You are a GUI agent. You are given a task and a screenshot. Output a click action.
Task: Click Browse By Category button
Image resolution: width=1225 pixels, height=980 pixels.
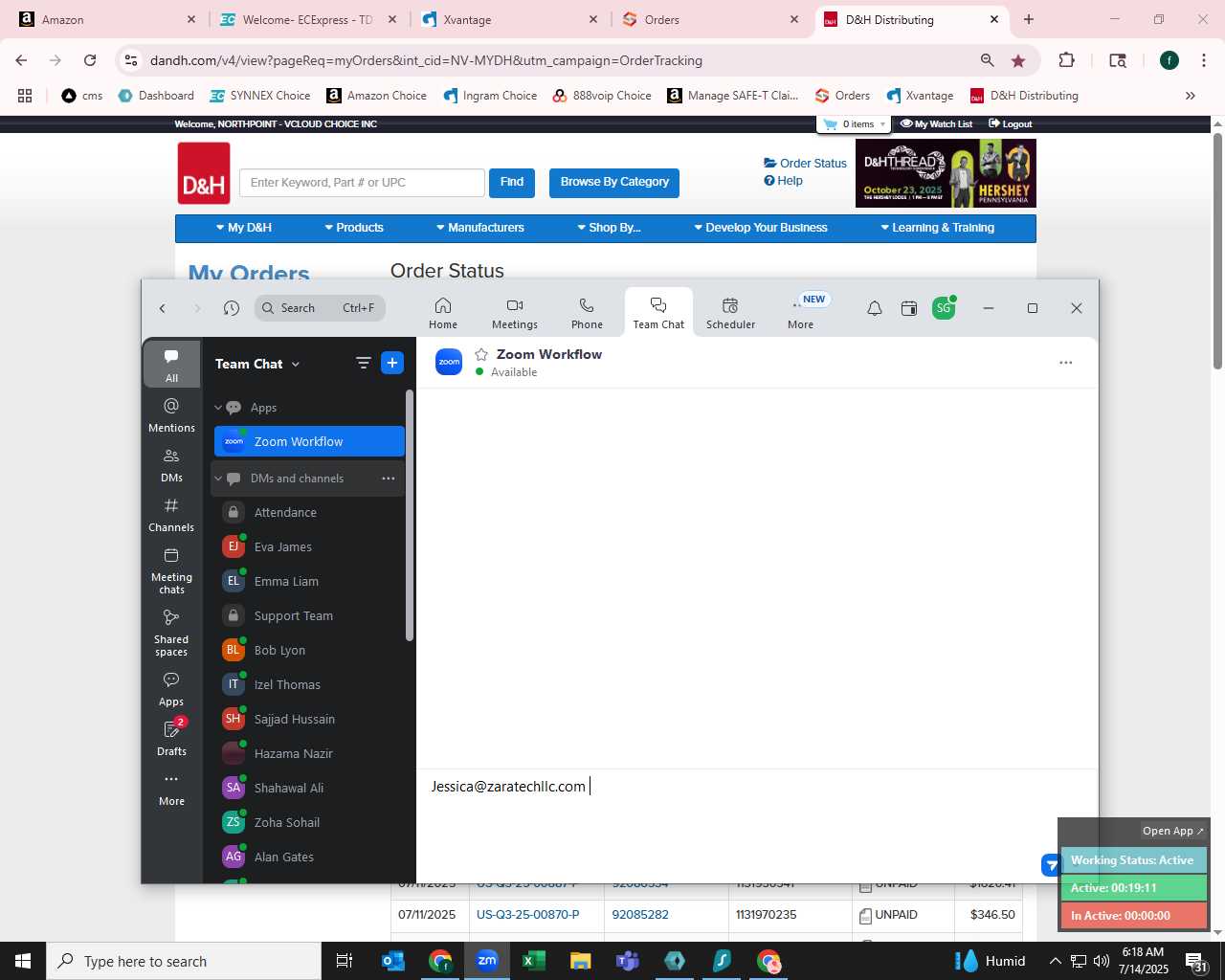coord(614,182)
